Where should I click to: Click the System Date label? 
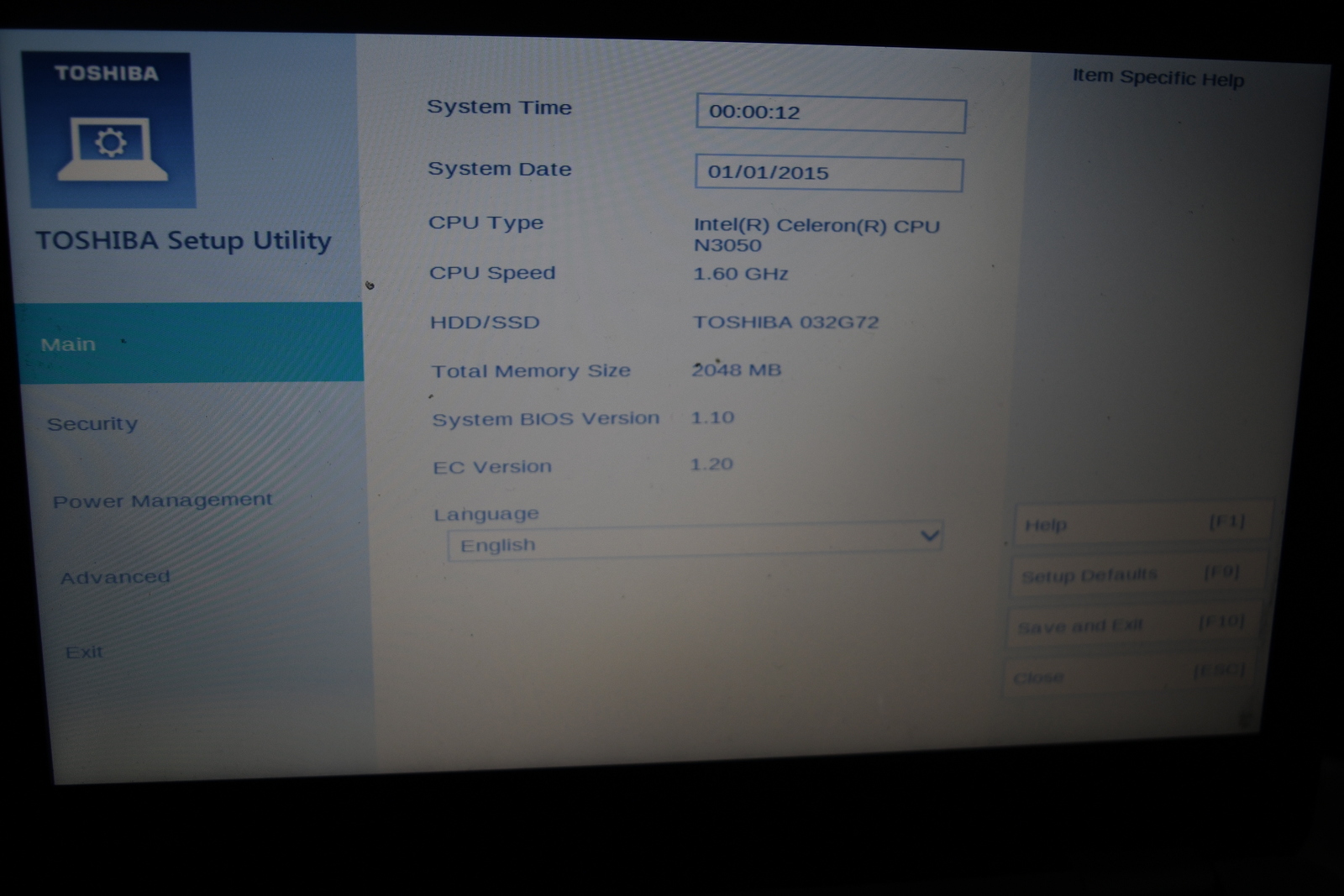pyautogui.click(x=500, y=169)
